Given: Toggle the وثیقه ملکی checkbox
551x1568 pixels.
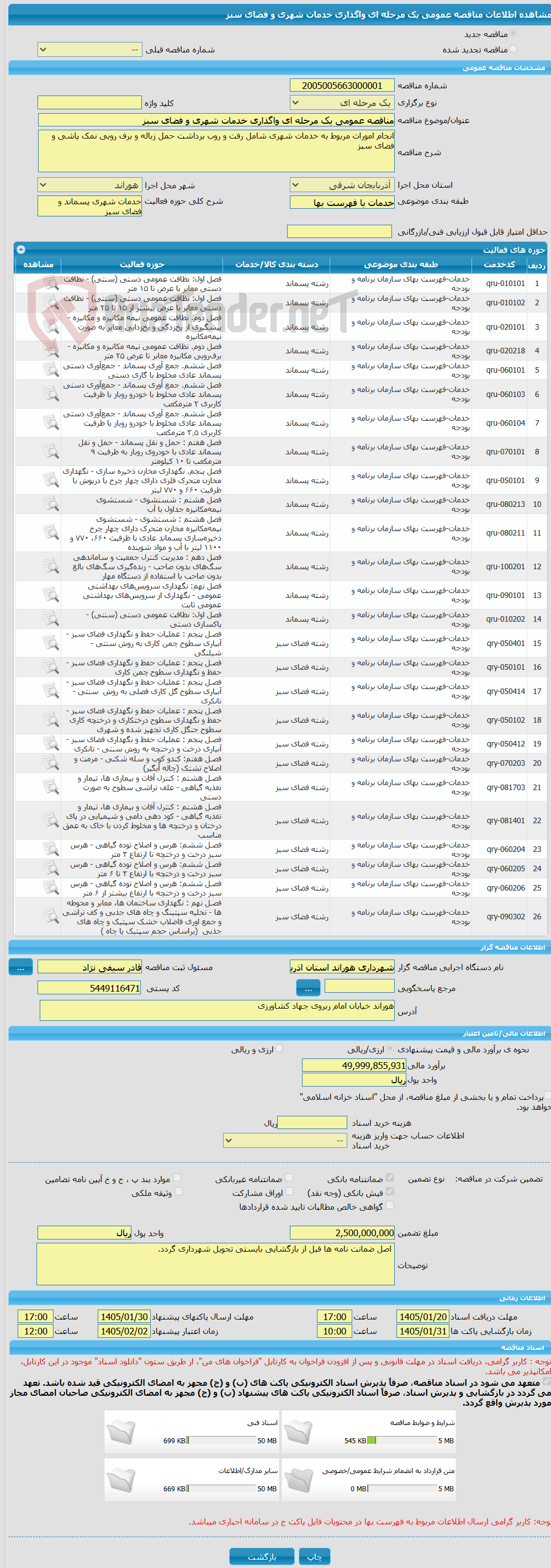Looking at the screenshot, I should point(178,1191).
